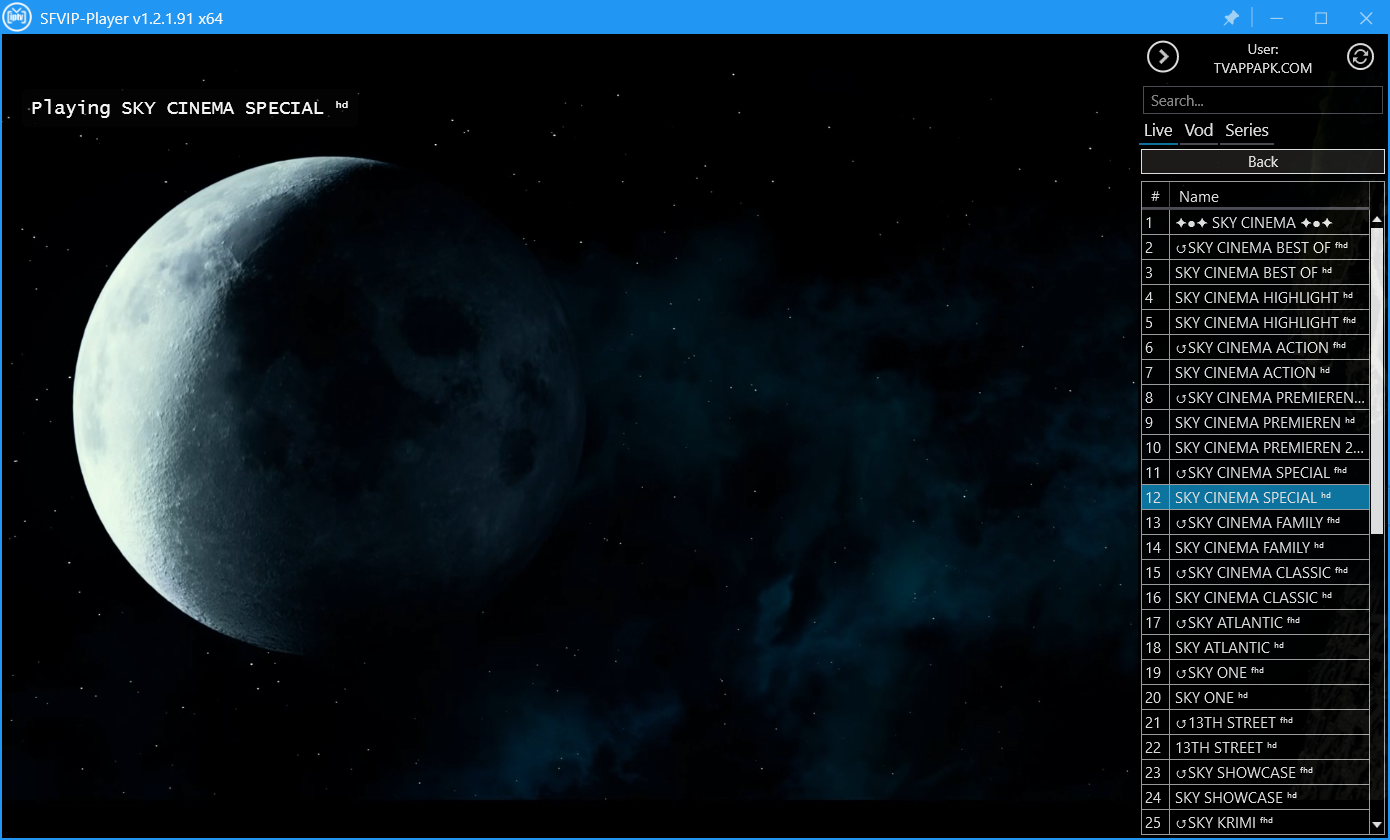This screenshot has width=1390, height=840.
Task: Click the Back button
Action: click(x=1263, y=161)
